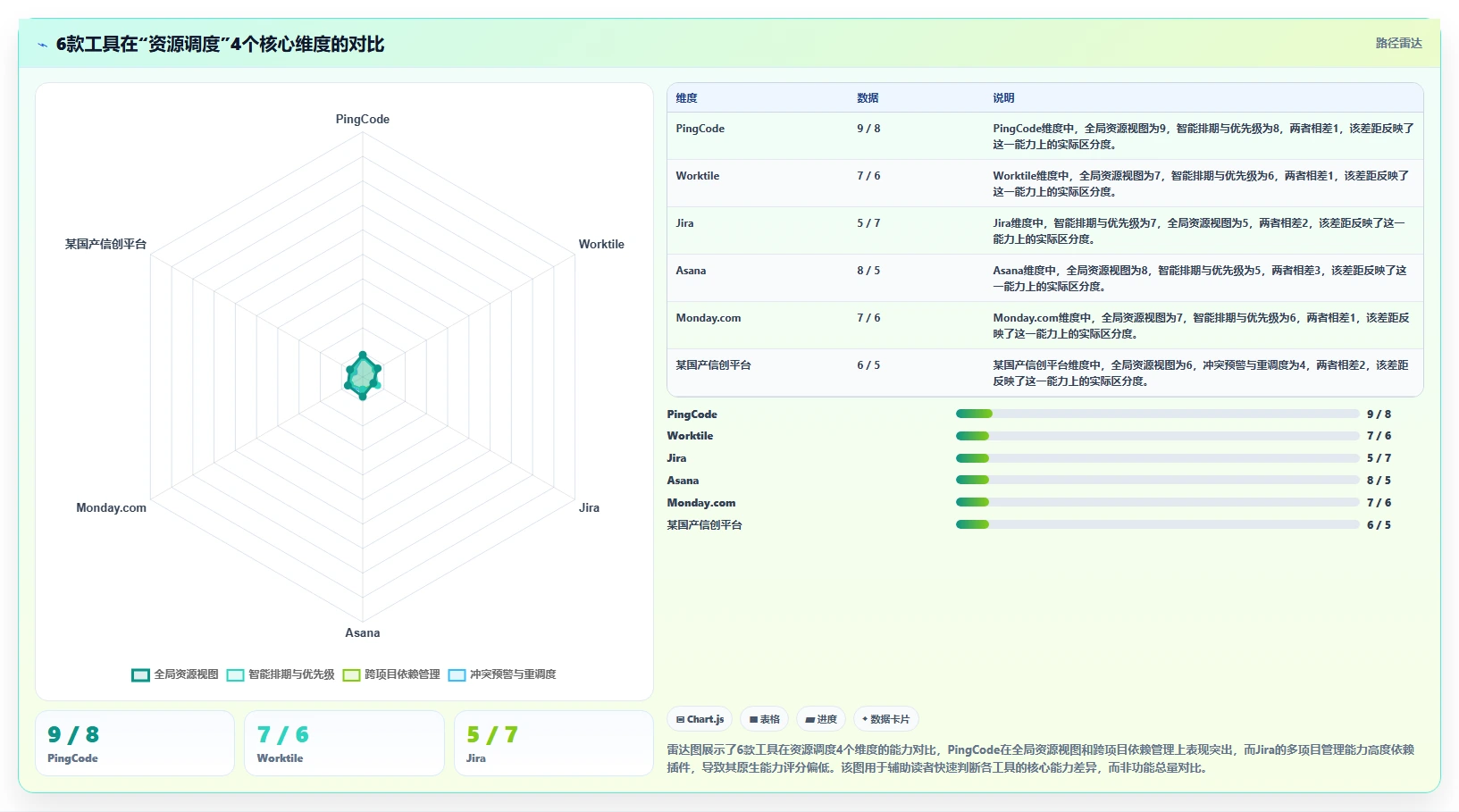
Task: Hide the 冲突预警与重调度 legend dataset
Action: click(x=502, y=674)
